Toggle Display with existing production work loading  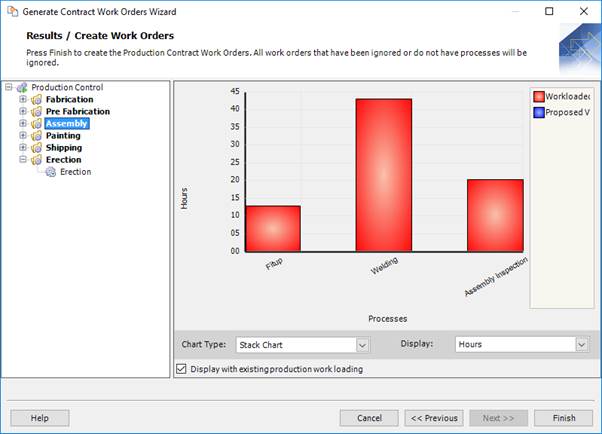181,369
